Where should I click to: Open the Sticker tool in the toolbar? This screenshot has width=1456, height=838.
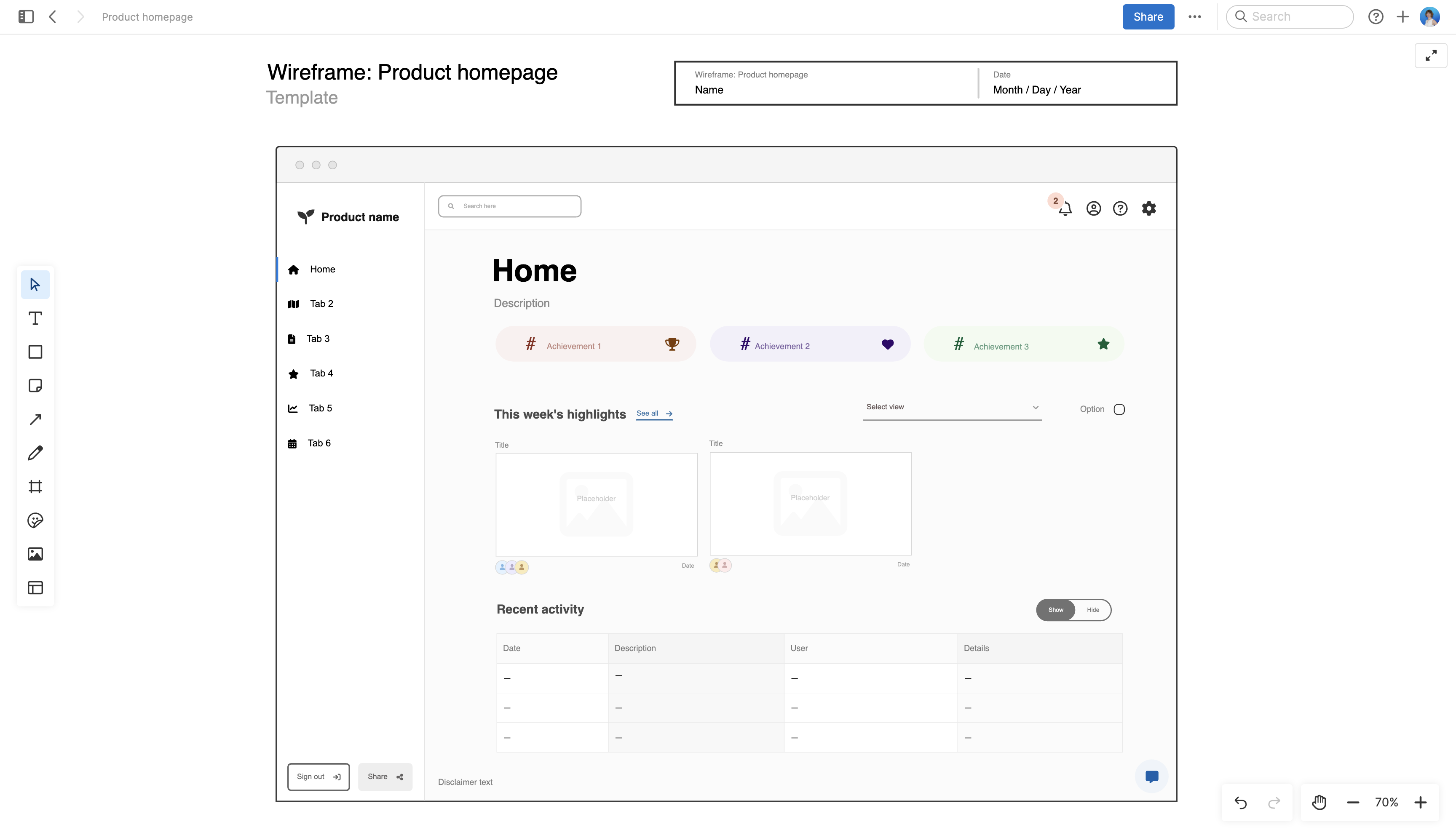coord(35,520)
